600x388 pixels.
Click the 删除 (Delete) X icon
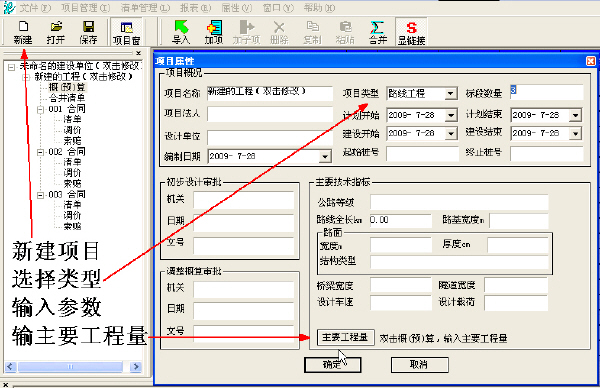tap(279, 32)
